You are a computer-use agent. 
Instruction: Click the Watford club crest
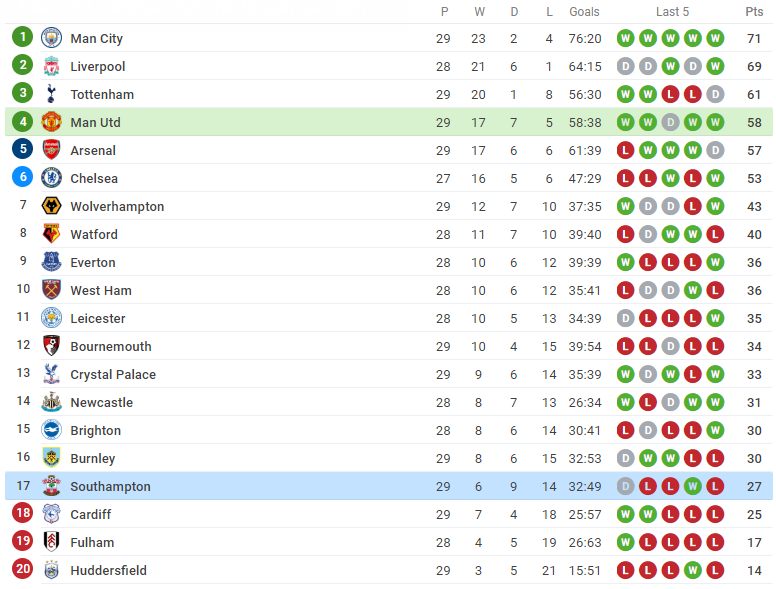[51, 234]
